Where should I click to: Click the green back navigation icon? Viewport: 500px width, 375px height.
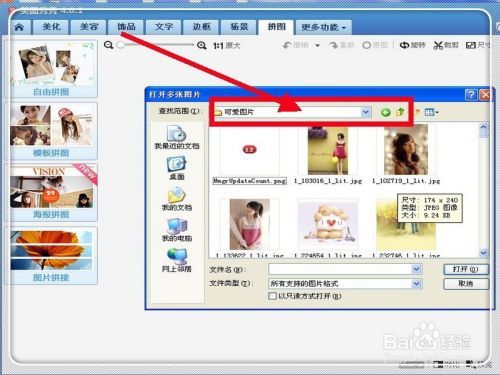coord(386,112)
